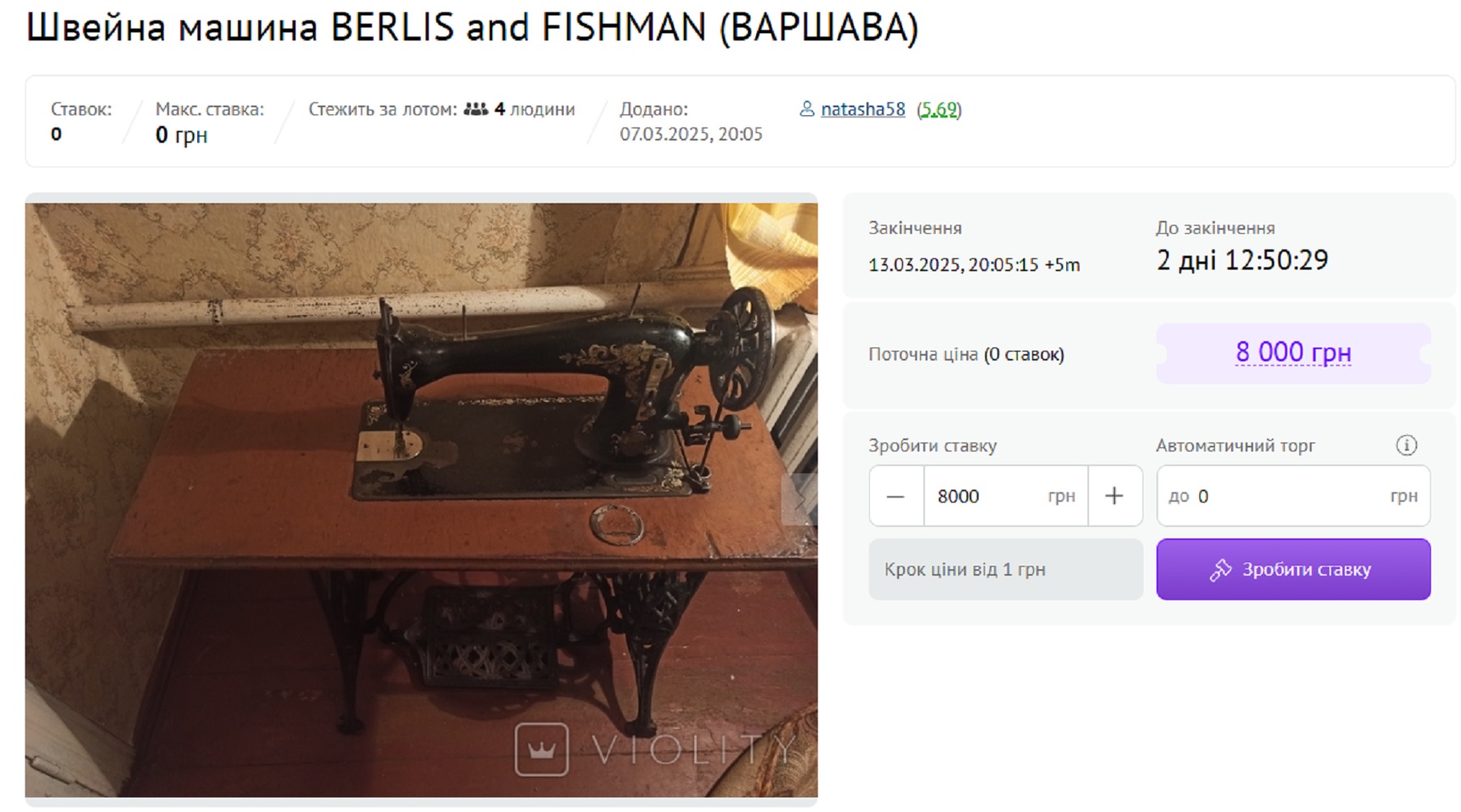Click the watchers people icon
Viewport: 1461px width, 812px height.
tap(475, 109)
